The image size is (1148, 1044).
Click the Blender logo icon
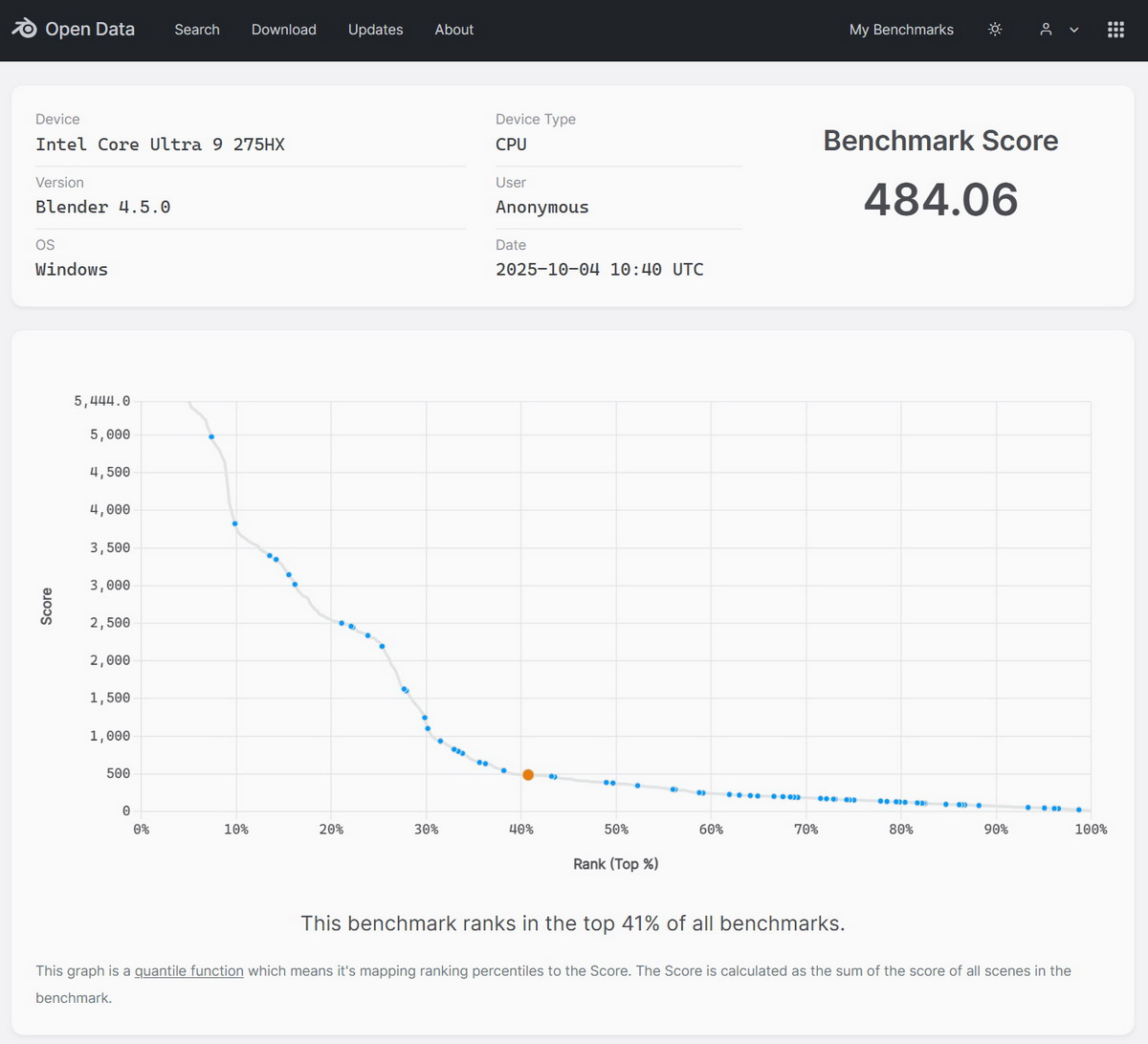pos(24,29)
